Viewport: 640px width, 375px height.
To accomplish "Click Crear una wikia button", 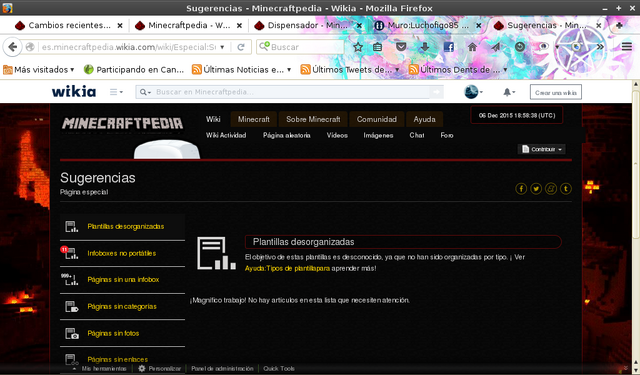I will (556, 92).
